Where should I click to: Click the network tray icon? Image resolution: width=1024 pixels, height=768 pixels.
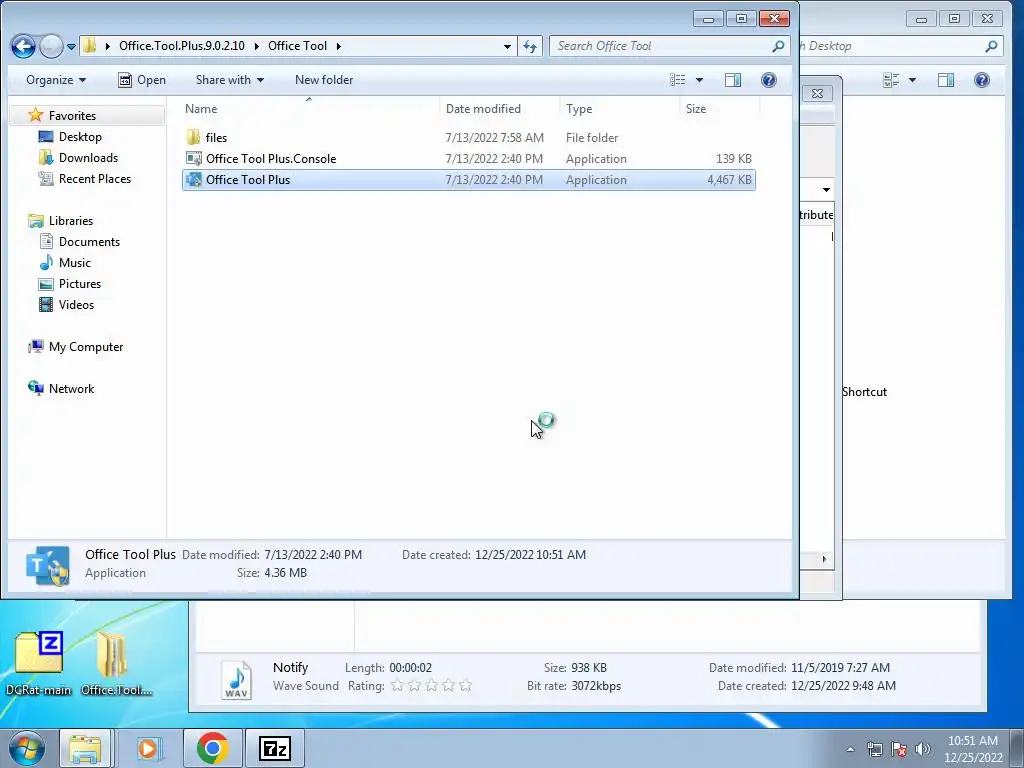pos(874,749)
